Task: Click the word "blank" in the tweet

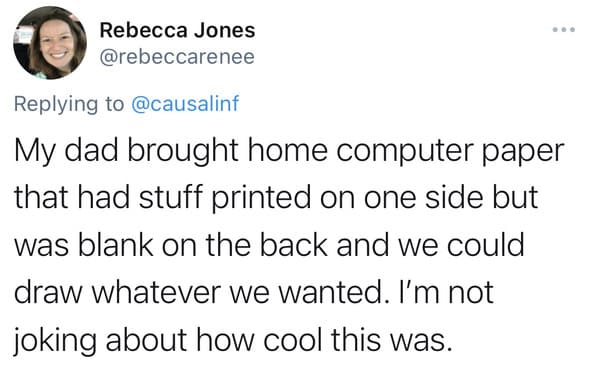Action: 116,245
